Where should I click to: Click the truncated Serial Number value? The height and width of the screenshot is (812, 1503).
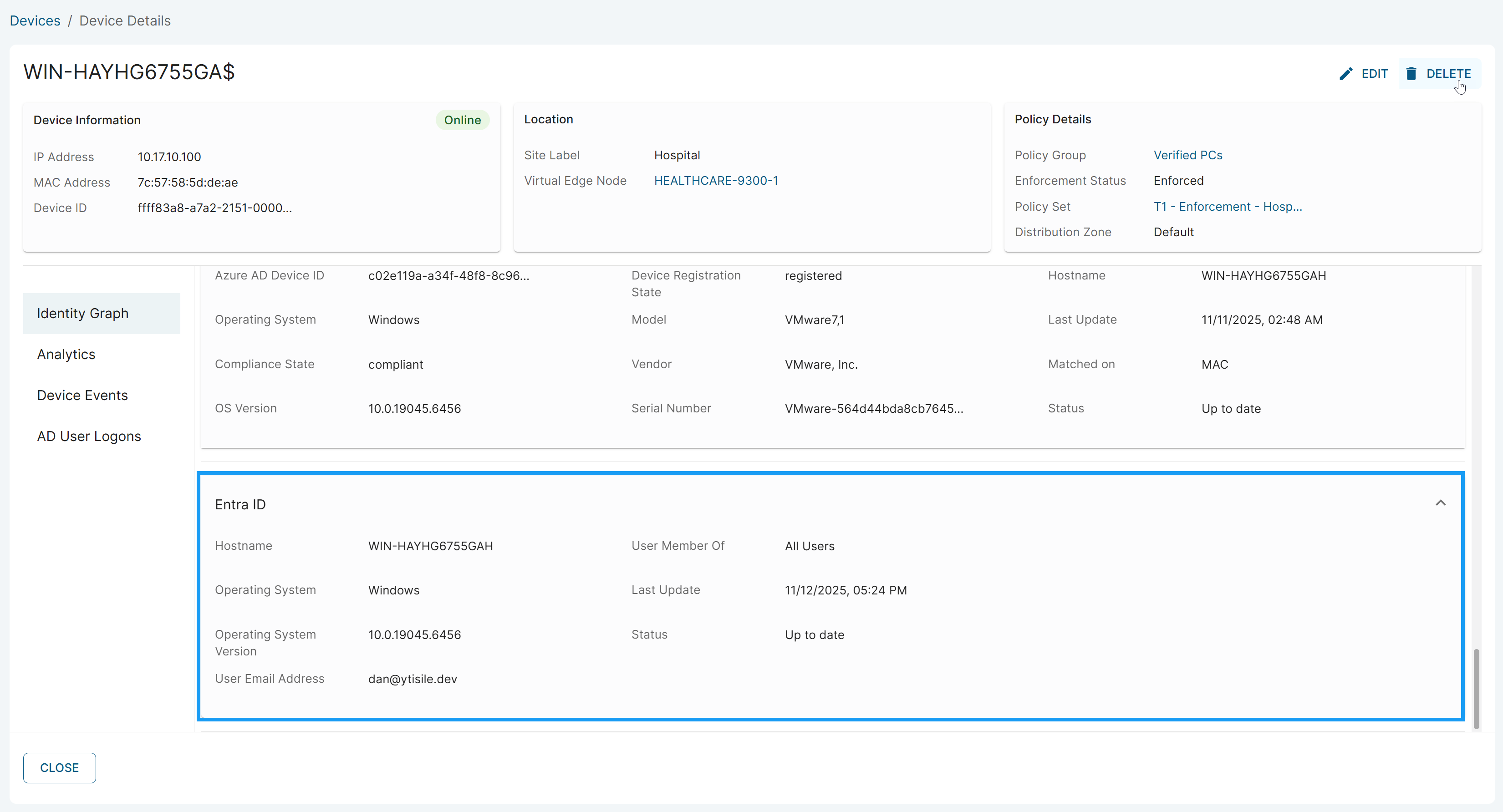click(x=873, y=408)
